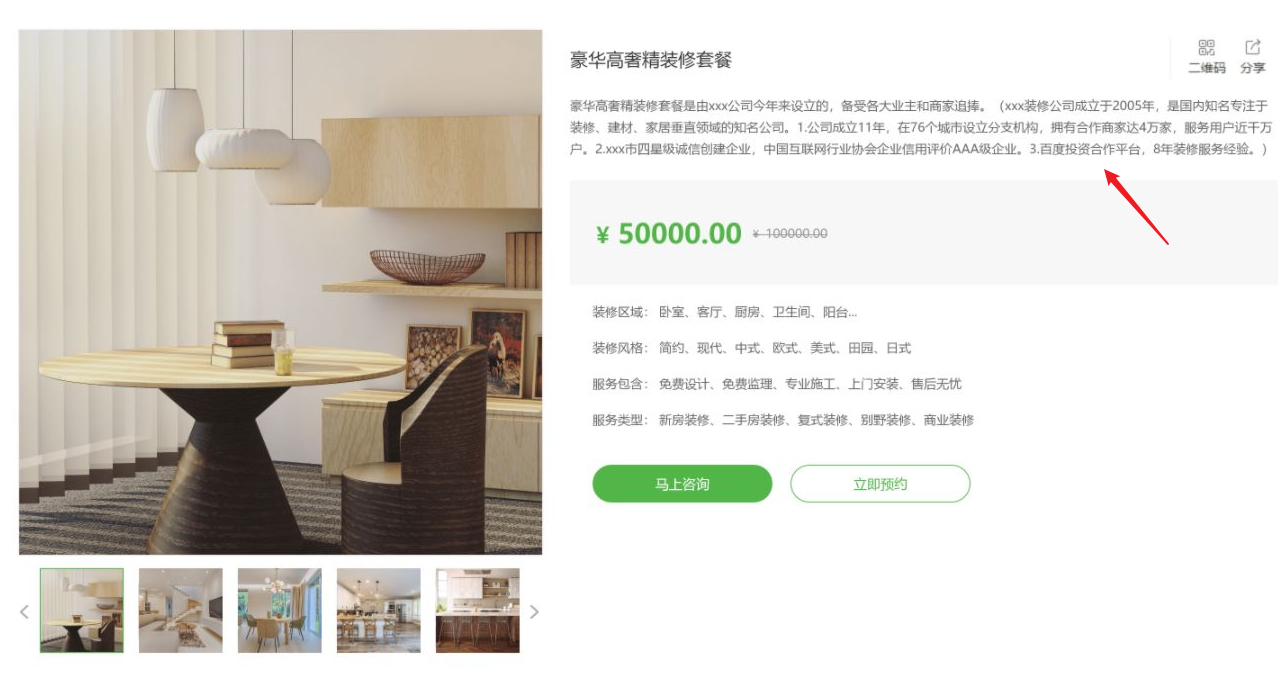The width and height of the screenshot is (1278, 673).
Task: Click the main product image
Action: (x=280, y=292)
